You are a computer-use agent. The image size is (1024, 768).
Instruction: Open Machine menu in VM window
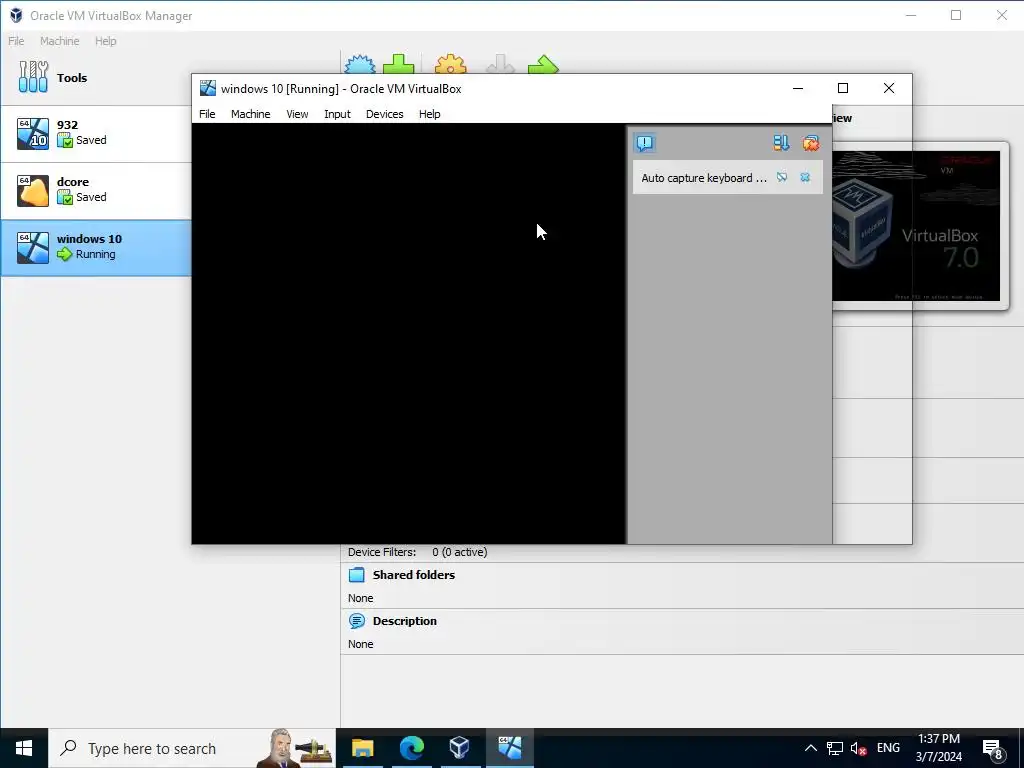point(251,114)
